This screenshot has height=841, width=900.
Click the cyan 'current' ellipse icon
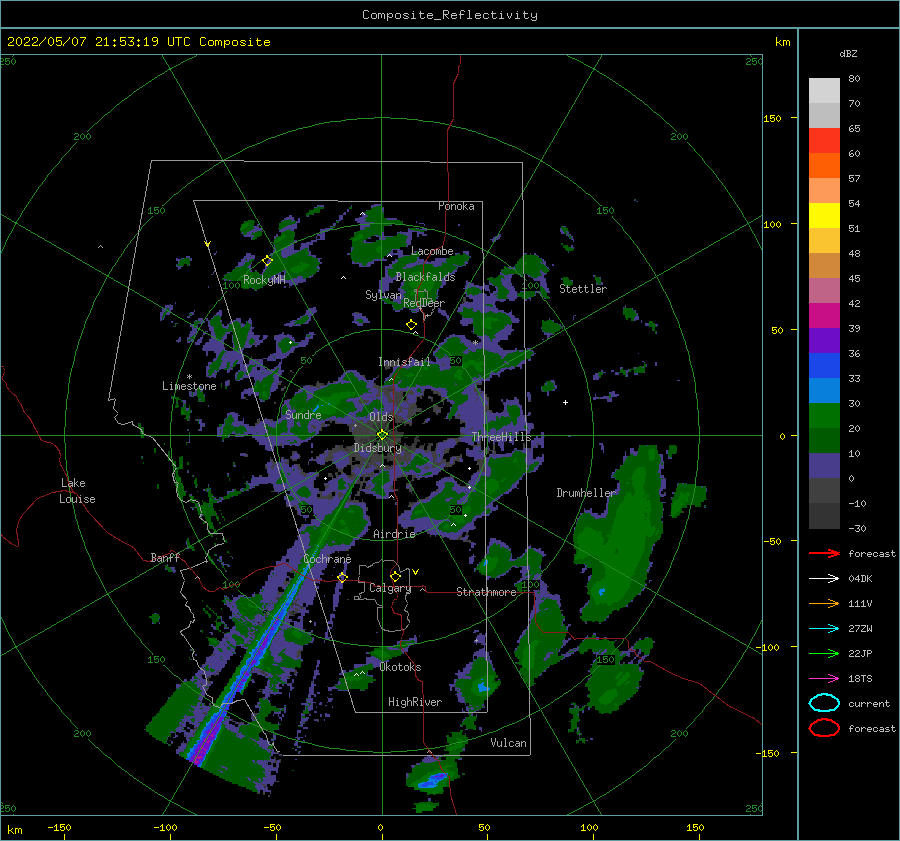[824, 703]
